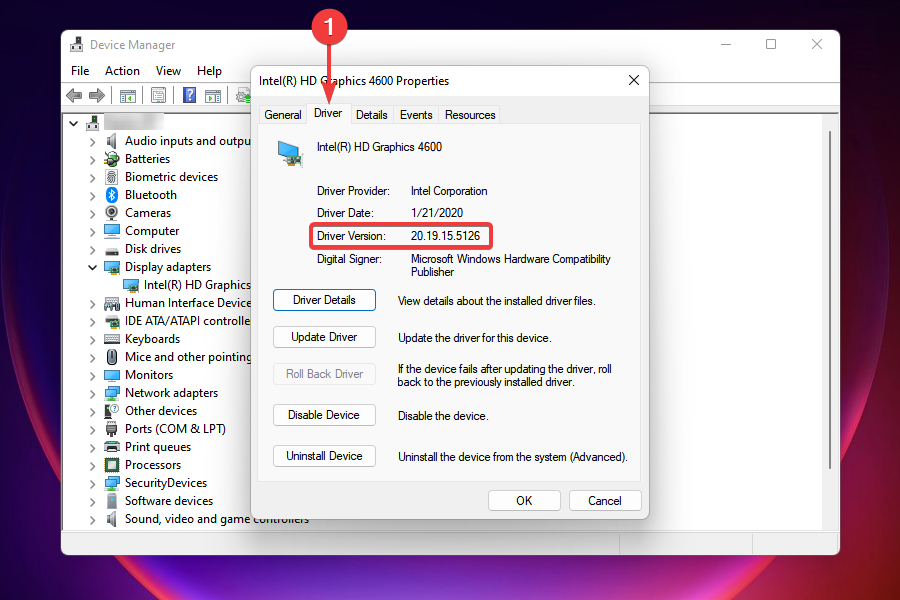Expand the Network adapters category

coord(92,394)
